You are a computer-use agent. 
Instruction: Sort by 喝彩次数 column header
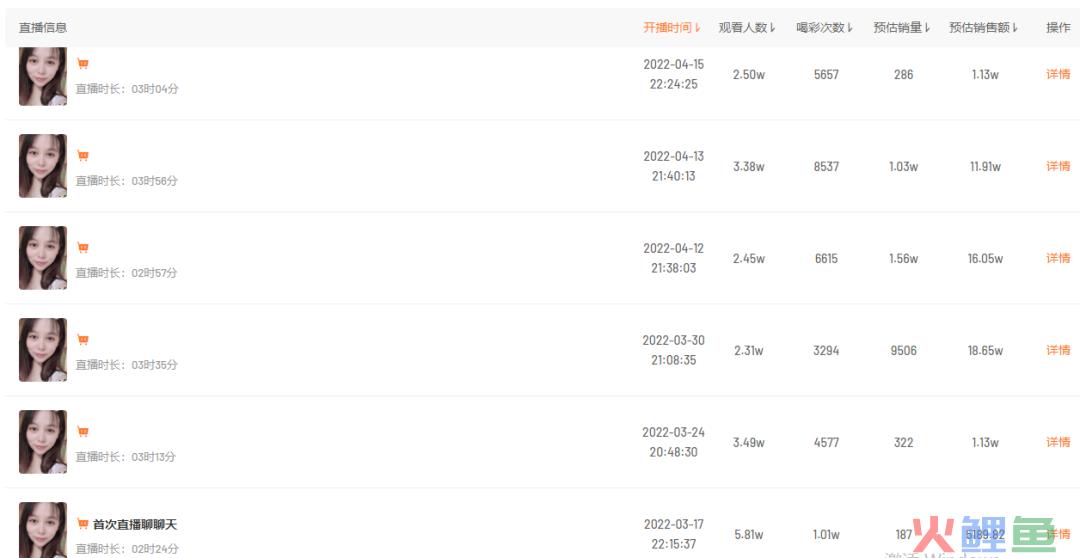pyautogui.click(x=824, y=28)
